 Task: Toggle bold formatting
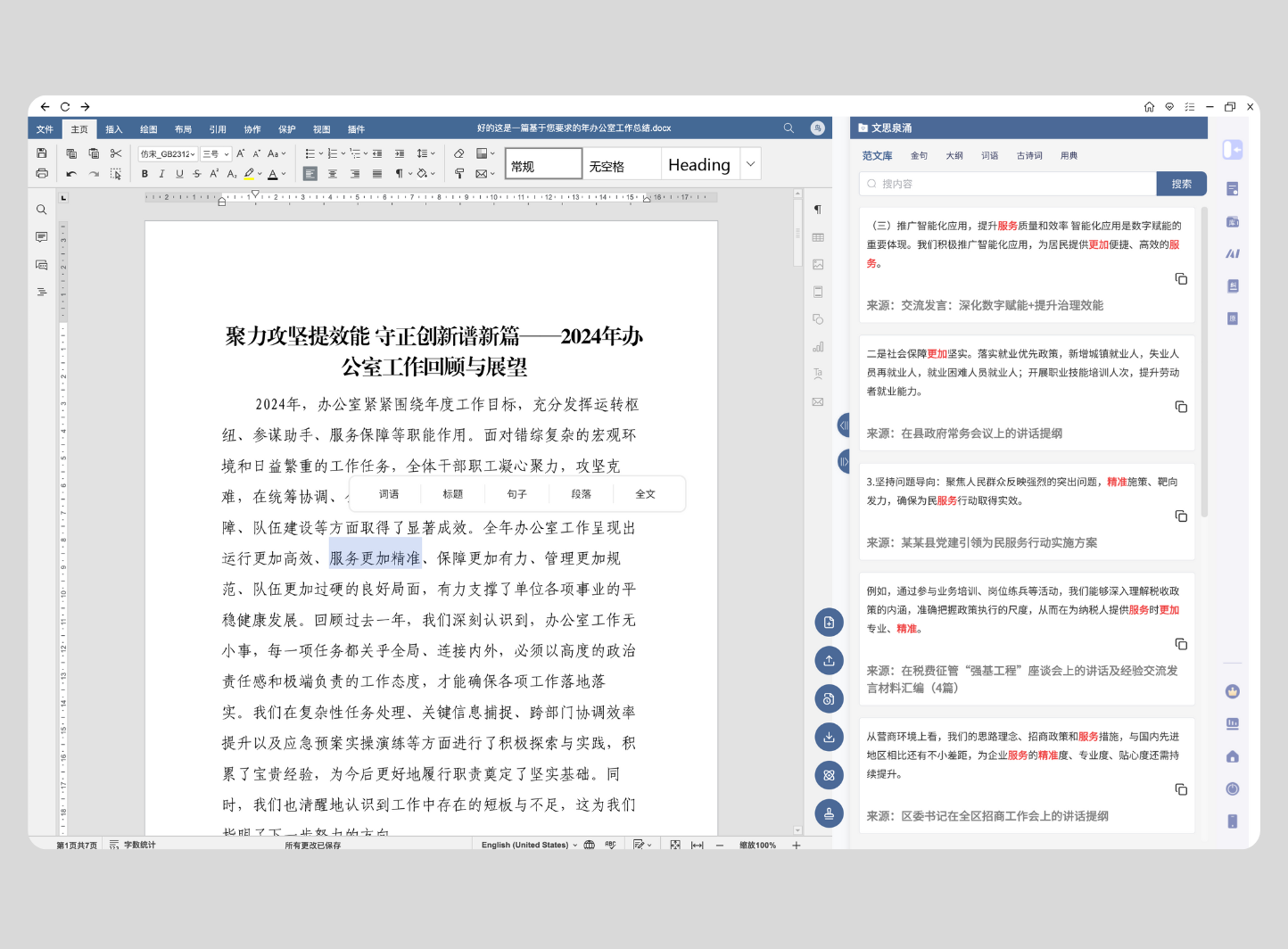[x=144, y=174]
